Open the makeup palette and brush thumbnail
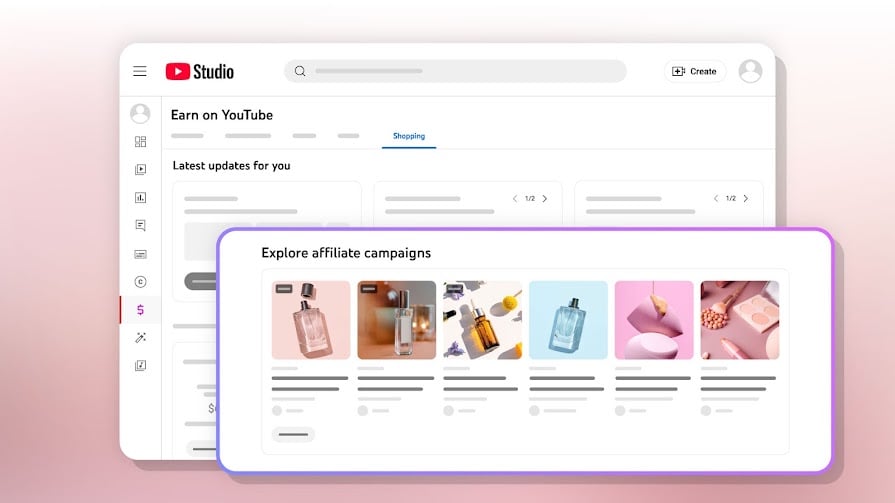 [740, 320]
